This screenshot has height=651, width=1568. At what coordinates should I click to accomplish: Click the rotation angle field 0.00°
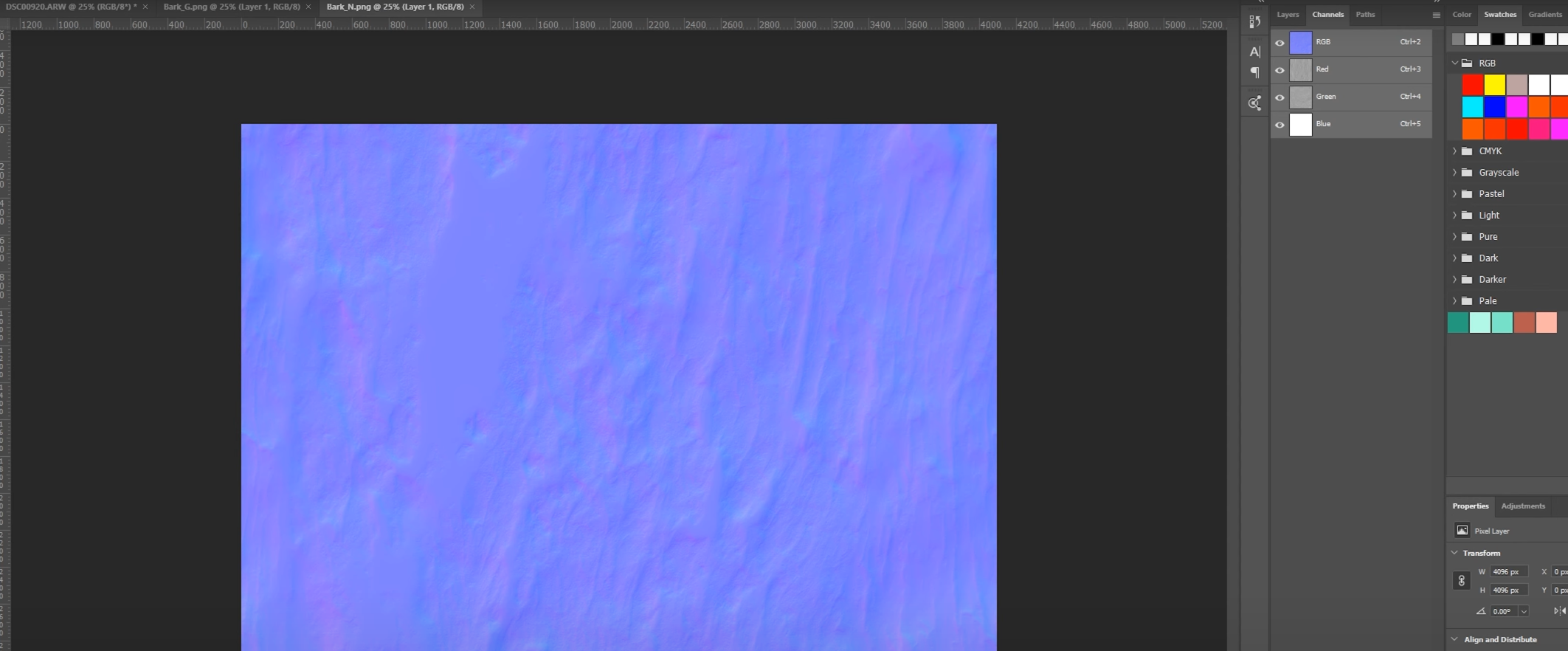pyautogui.click(x=1502, y=612)
